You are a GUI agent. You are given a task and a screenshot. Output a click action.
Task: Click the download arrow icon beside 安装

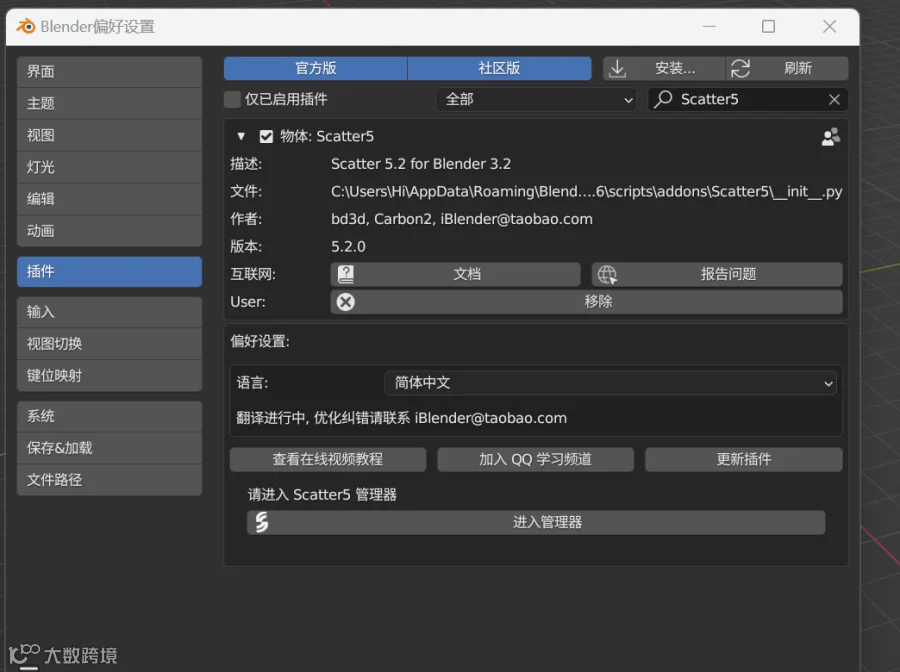tap(617, 68)
